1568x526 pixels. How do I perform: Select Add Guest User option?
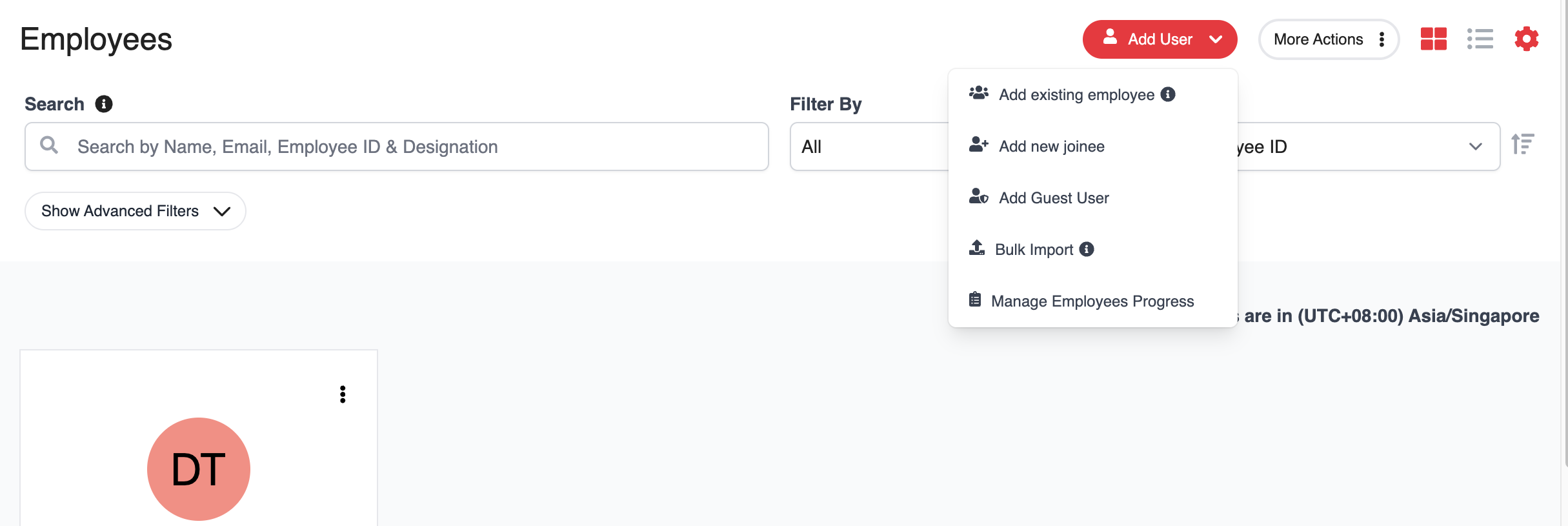pos(1053,198)
